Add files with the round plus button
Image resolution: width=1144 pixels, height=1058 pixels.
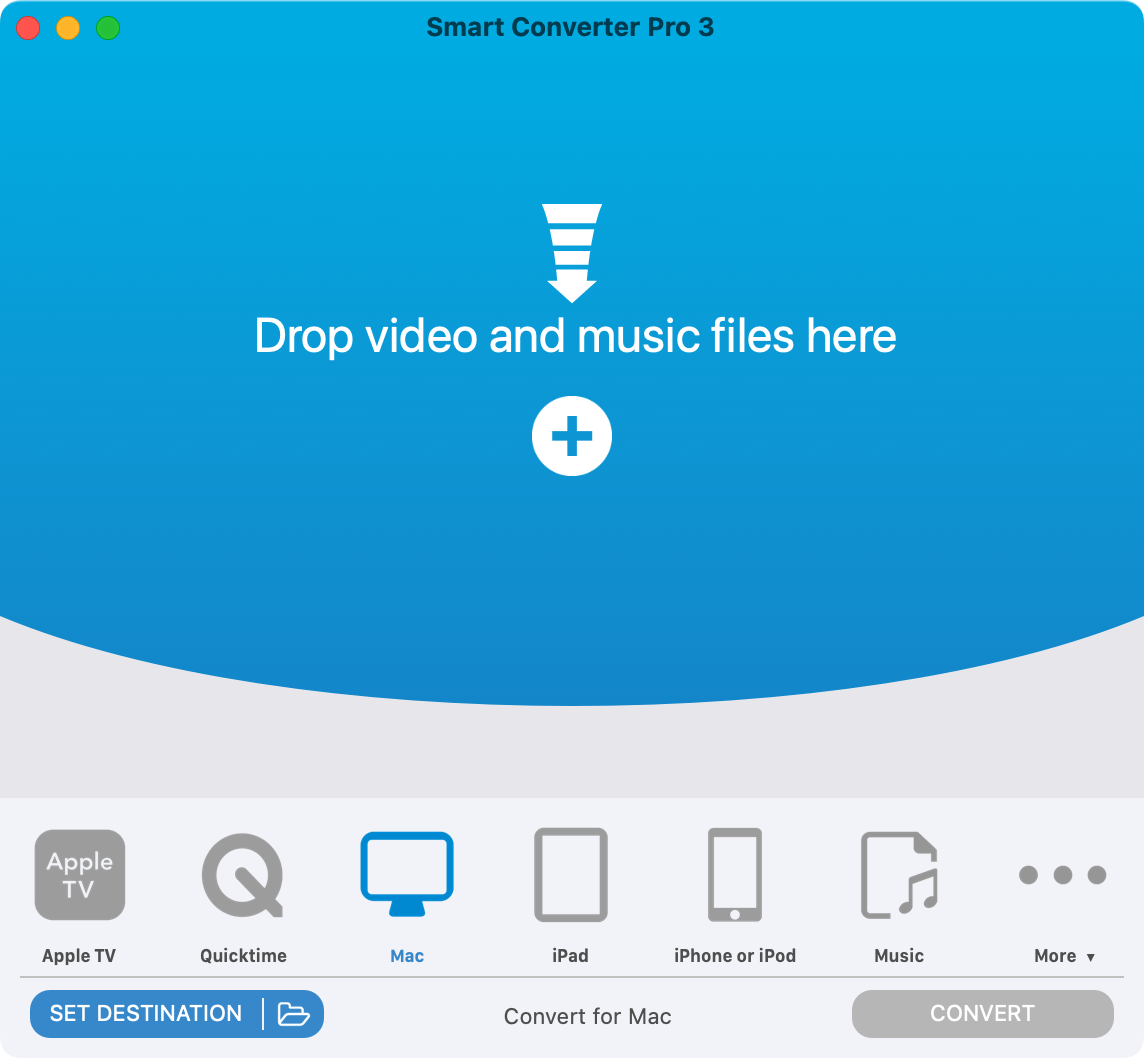pos(572,436)
